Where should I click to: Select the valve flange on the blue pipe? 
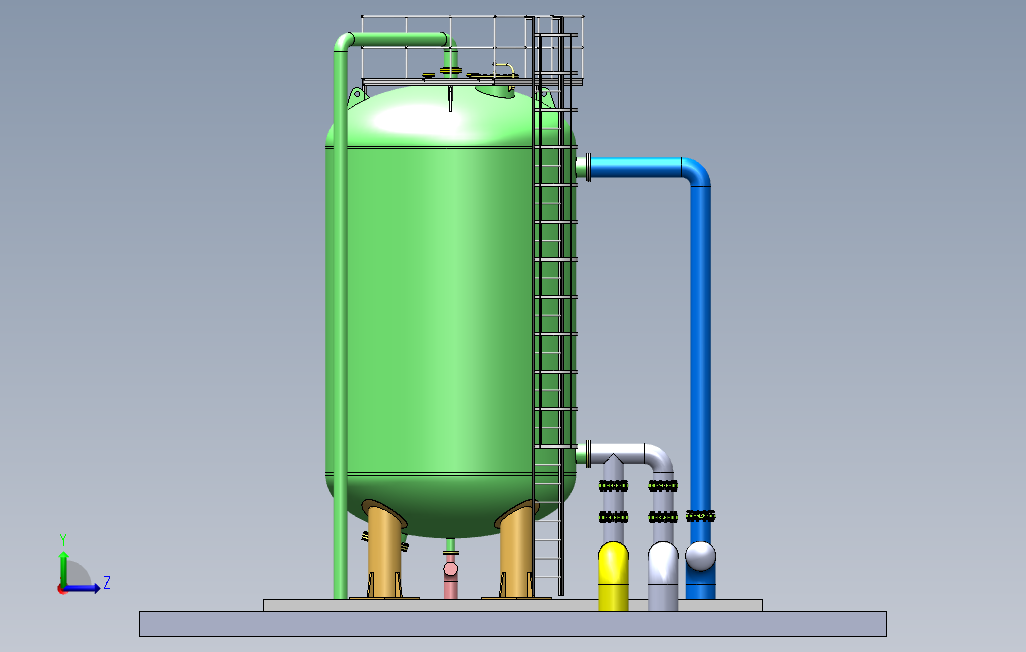(700, 516)
